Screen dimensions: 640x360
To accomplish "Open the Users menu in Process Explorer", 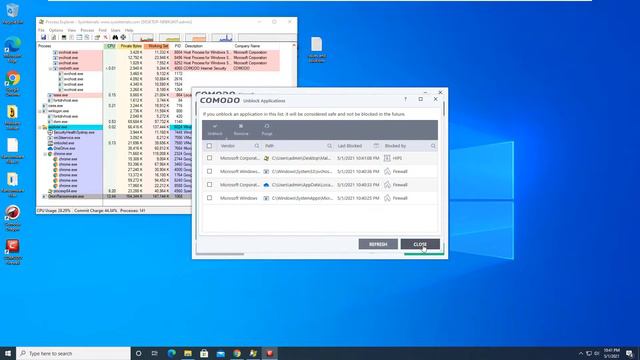I will 116,30.
